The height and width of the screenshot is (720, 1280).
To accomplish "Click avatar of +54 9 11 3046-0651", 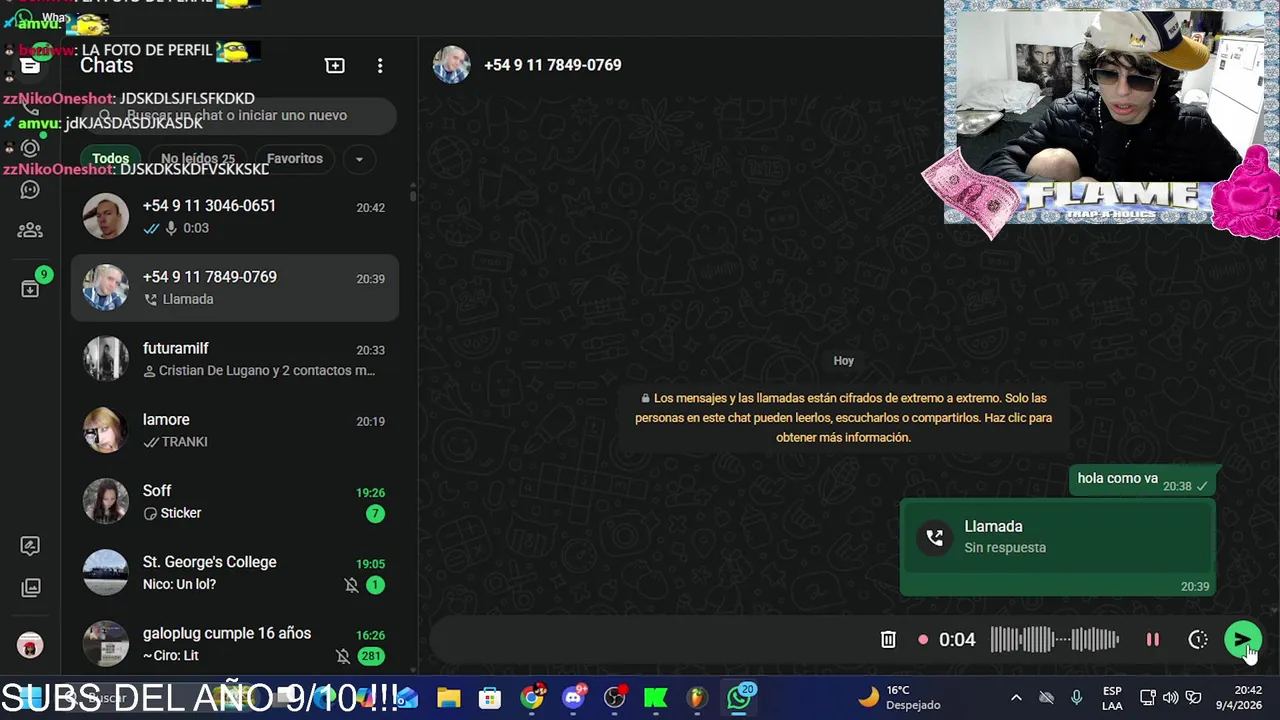I will coord(105,217).
